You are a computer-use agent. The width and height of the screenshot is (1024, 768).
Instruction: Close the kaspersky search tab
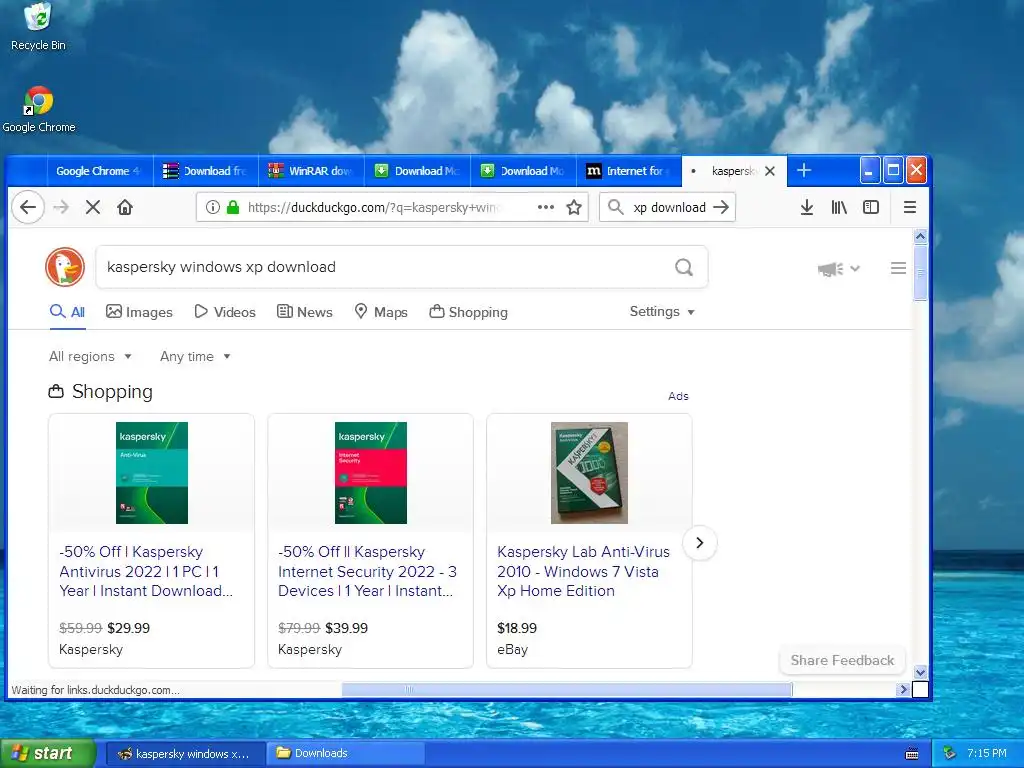coord(770,171)
